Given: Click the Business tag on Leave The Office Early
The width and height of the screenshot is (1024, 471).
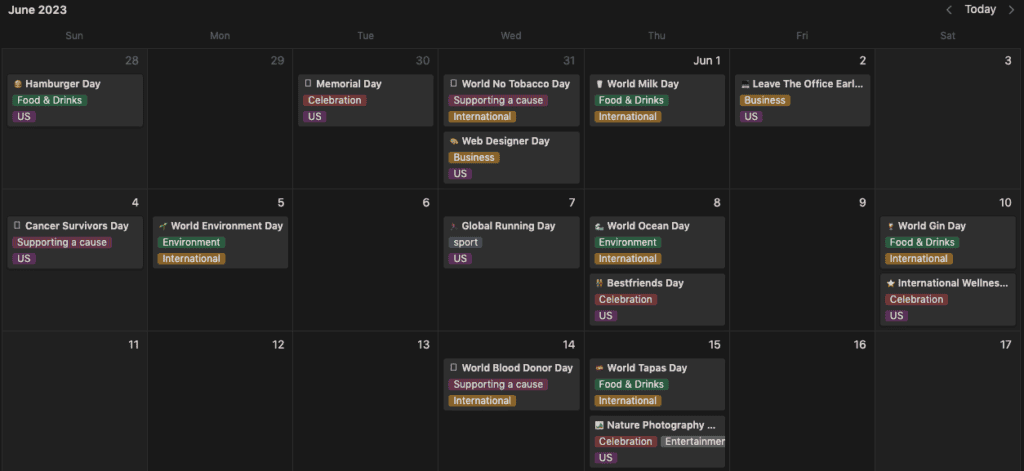Looking at the screenshot, I should 765,101.
